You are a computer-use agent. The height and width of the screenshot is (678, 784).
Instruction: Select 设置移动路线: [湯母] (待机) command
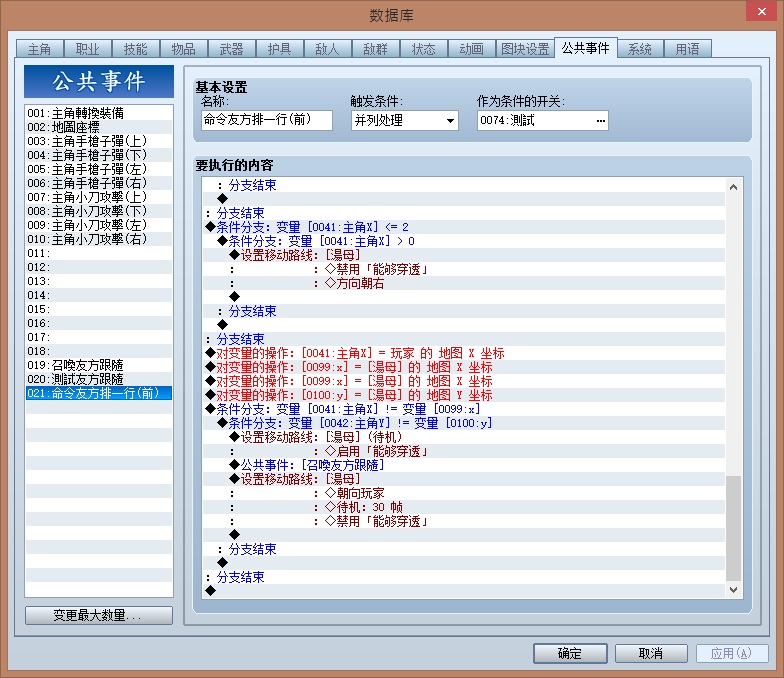(464, 437)
